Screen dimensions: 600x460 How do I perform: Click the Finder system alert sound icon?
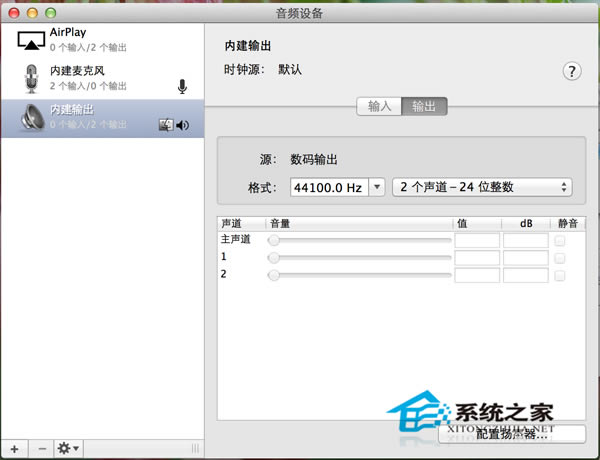tap(166, 125)
